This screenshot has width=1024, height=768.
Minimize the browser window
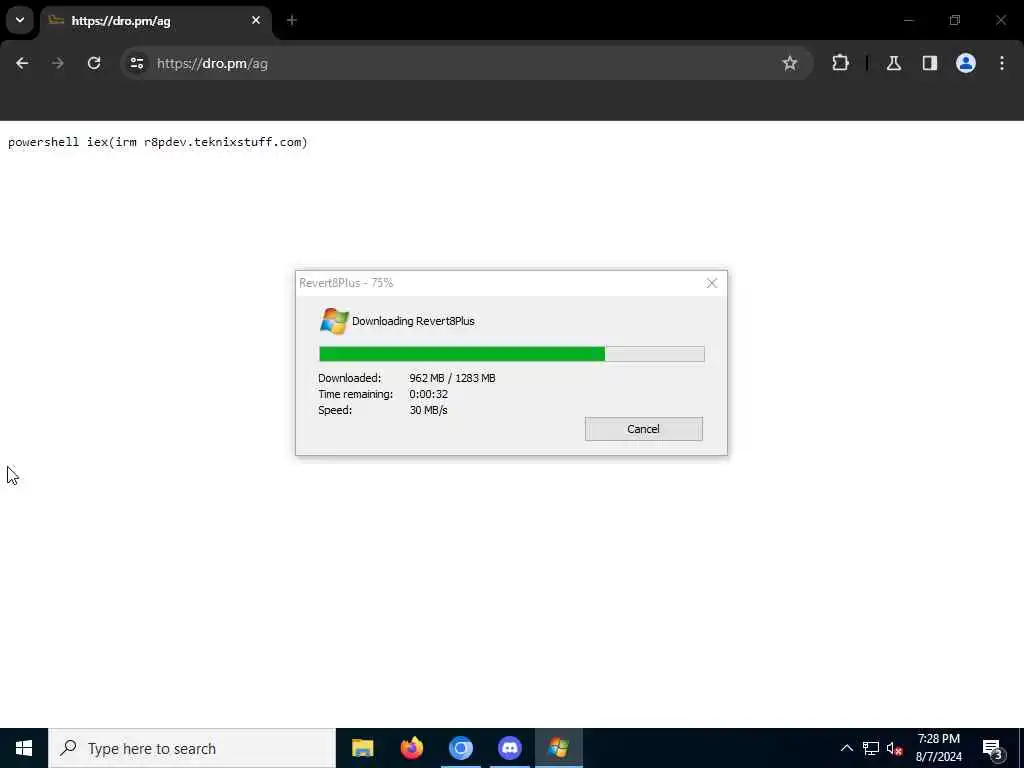click(908, 20)
